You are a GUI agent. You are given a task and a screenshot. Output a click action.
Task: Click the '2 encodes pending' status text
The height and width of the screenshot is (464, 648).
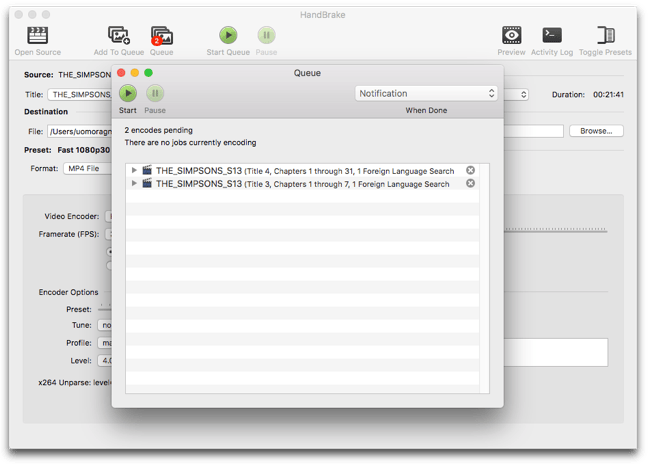[x=159, y=130]
